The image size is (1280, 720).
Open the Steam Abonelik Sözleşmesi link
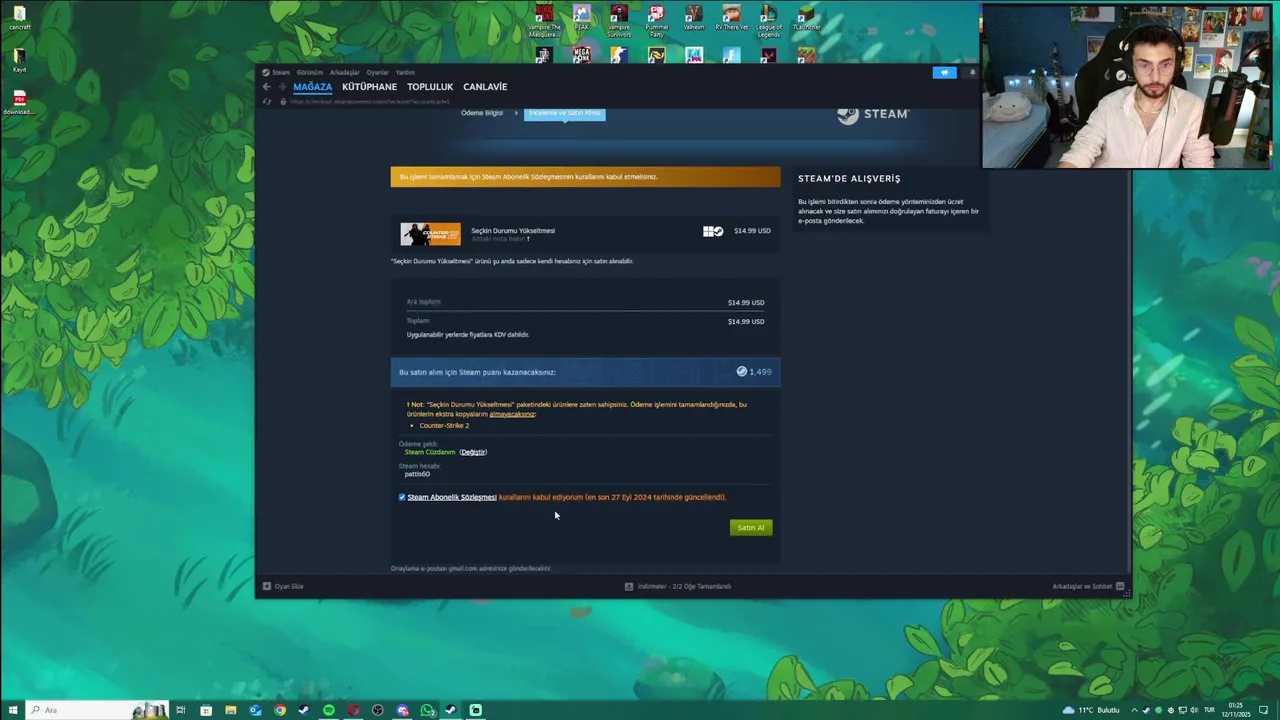point(452,497)
